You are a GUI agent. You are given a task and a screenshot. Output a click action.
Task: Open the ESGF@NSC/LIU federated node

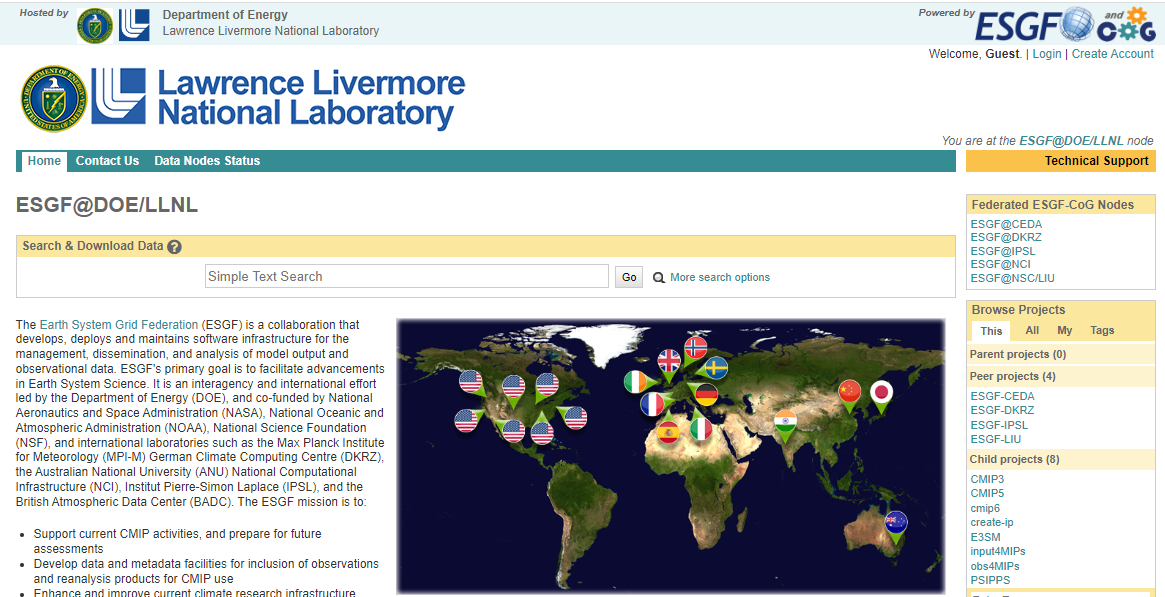point(1013,278)
